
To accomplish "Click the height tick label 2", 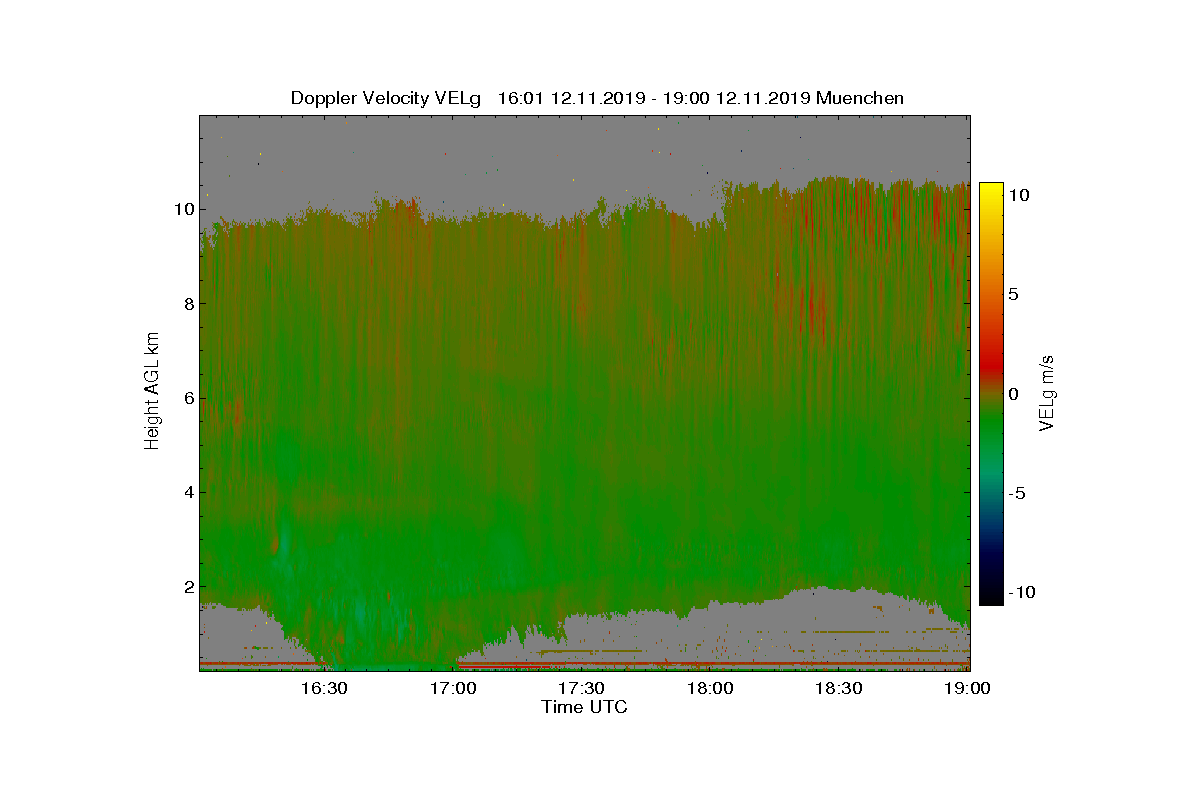I will (x=188, y=586).
